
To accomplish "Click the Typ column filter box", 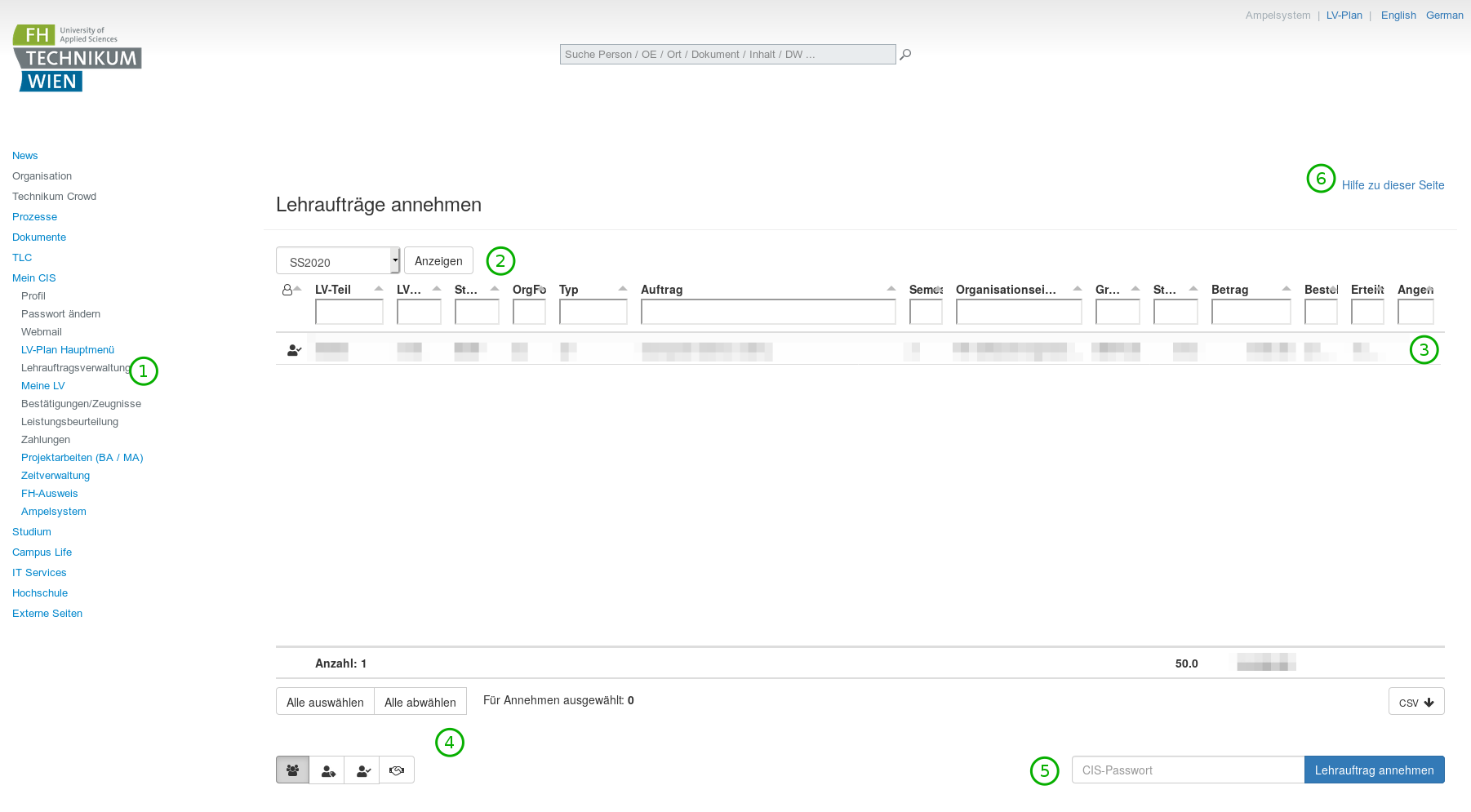I will [x=593, y=312].
